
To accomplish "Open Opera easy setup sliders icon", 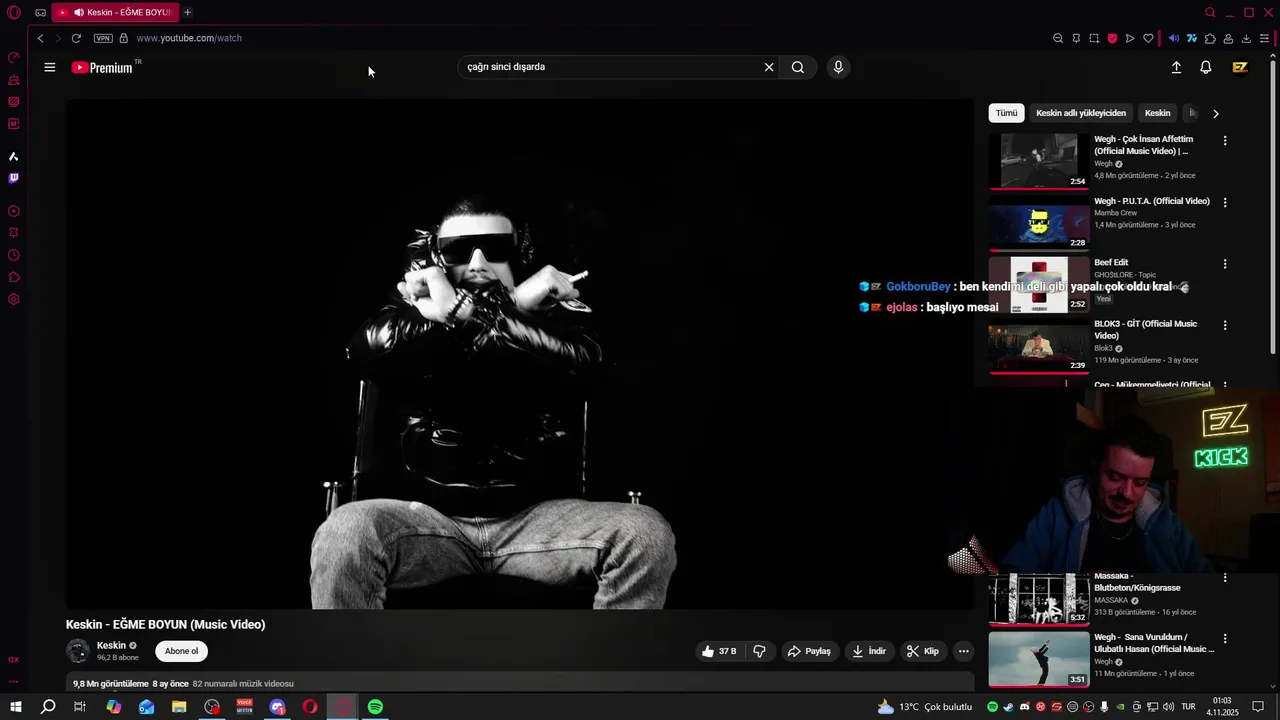I will pos(1264,38).
